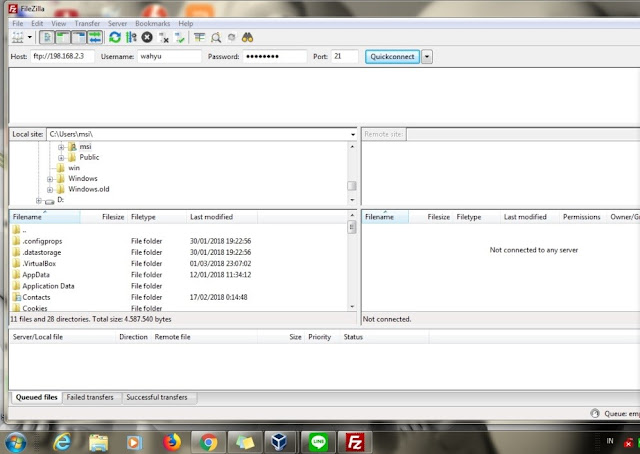This screenshot has height=454, width=640.
Task: Open the Site Manager dropdown arrow
Action: coord(30,38)
